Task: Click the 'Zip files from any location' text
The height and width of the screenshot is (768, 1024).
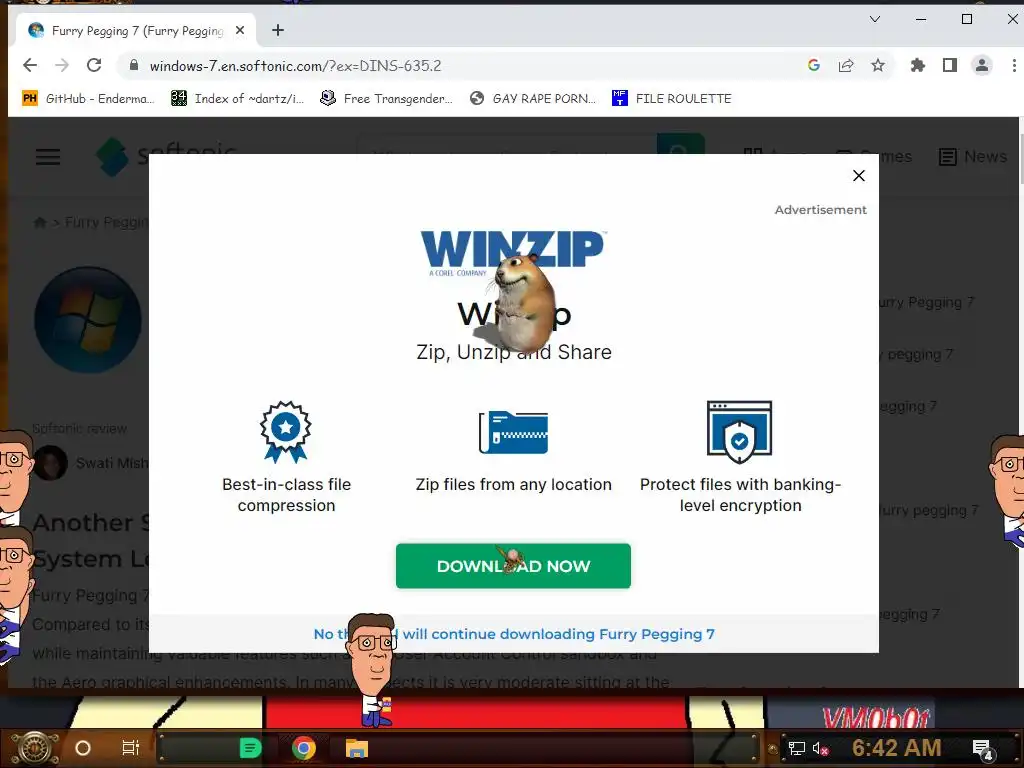Action: [513, 485]
